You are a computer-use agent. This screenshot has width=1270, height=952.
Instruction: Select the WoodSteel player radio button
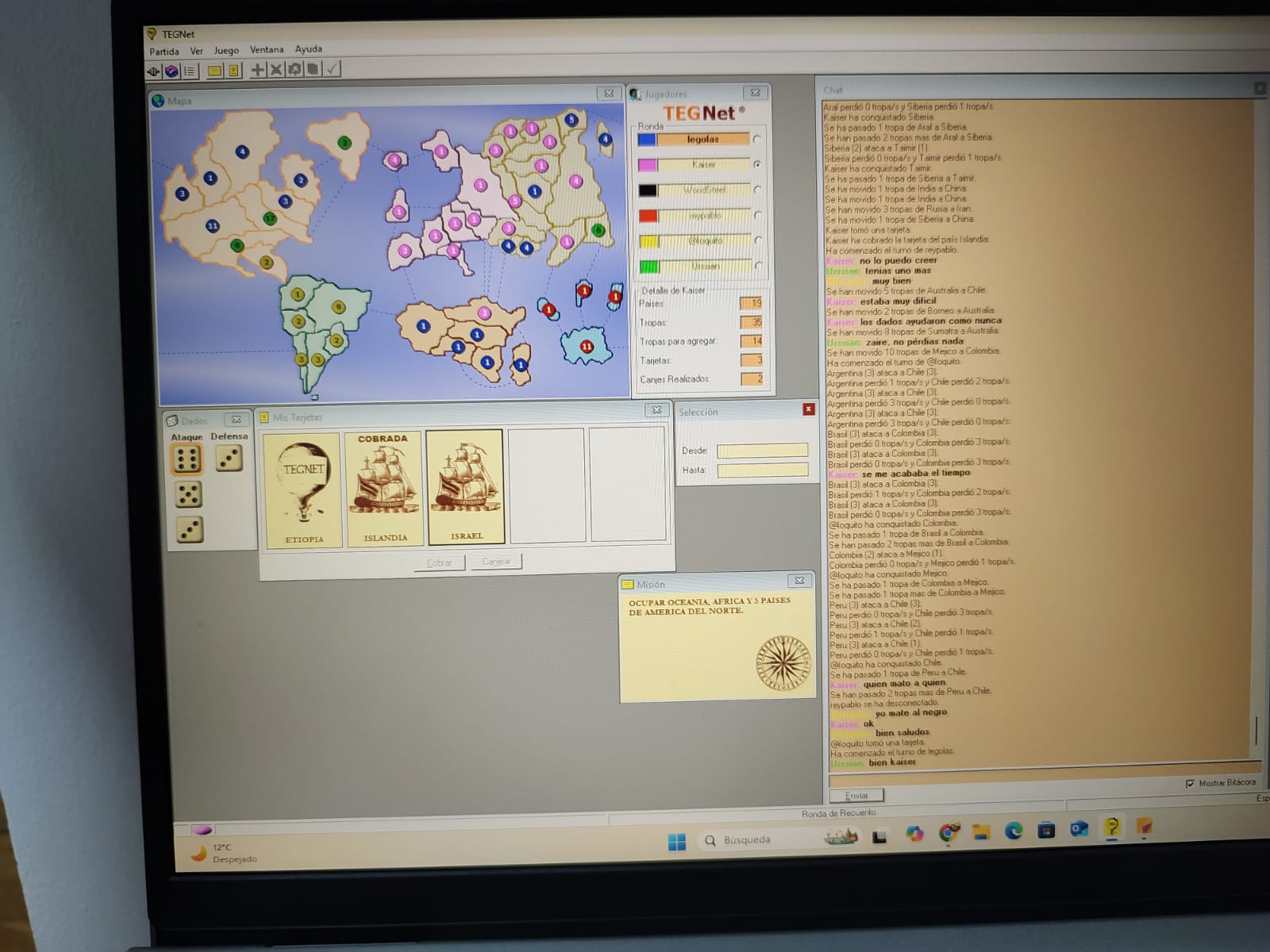758,190
